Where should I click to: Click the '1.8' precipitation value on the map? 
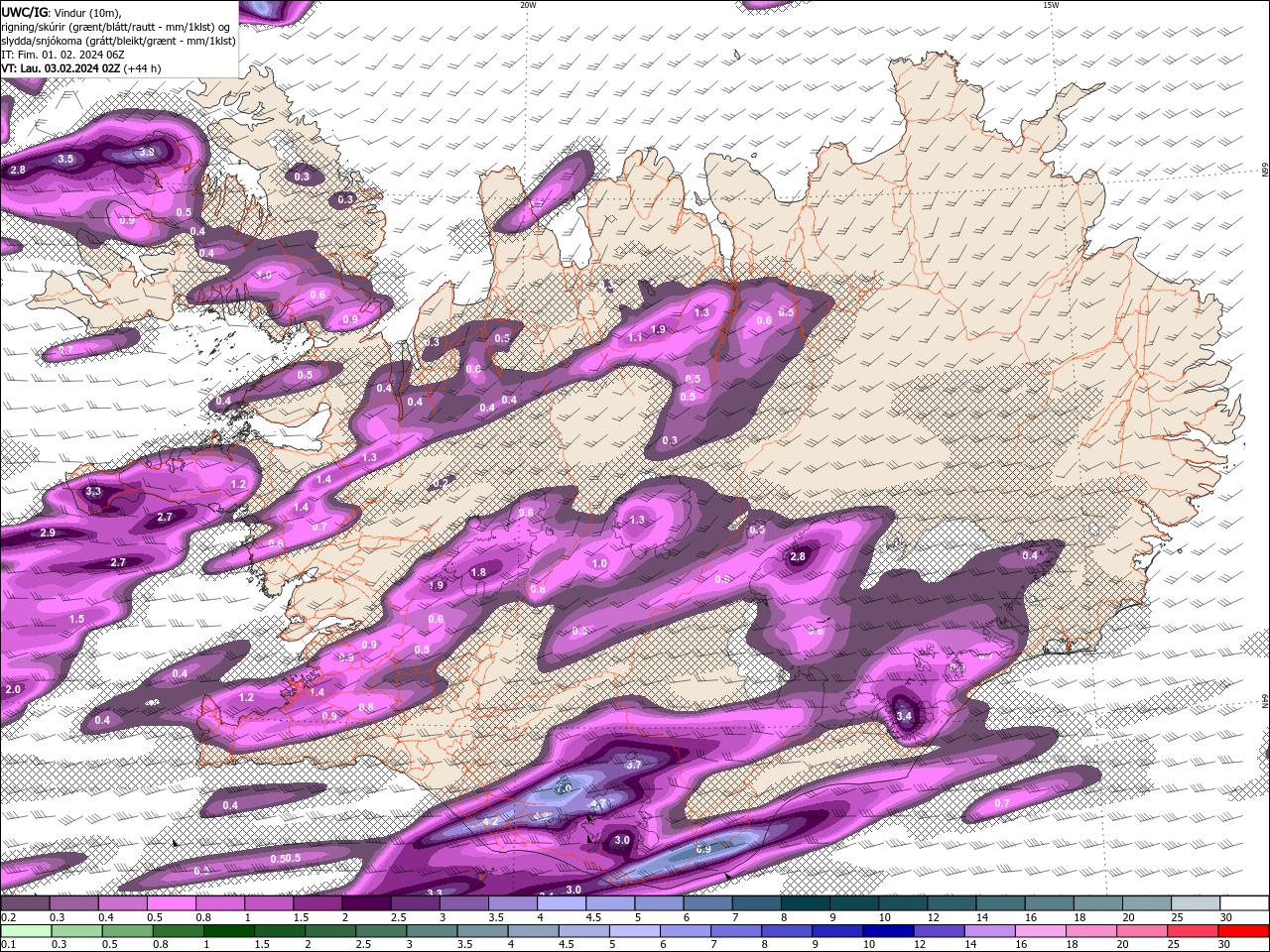(x=478, y=572)
